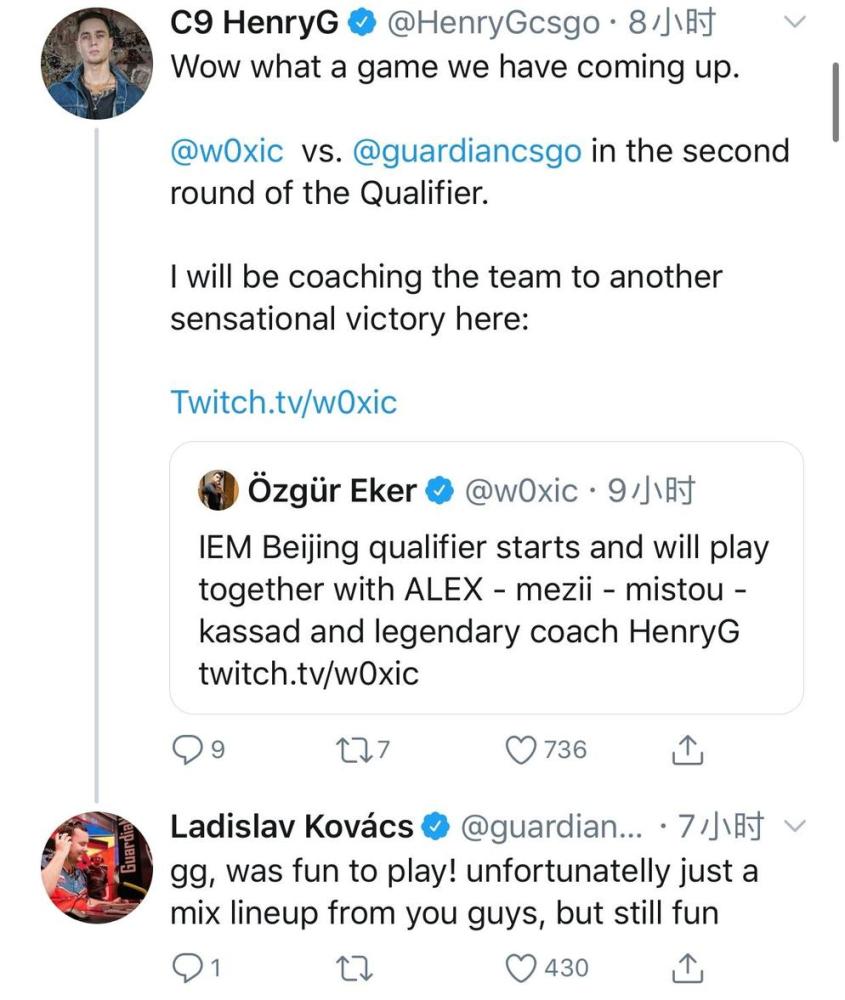Like Ladislav Kovács's tweet with 430 likes
Viewport: 845px width, 1000px height.
pos(521,967)
